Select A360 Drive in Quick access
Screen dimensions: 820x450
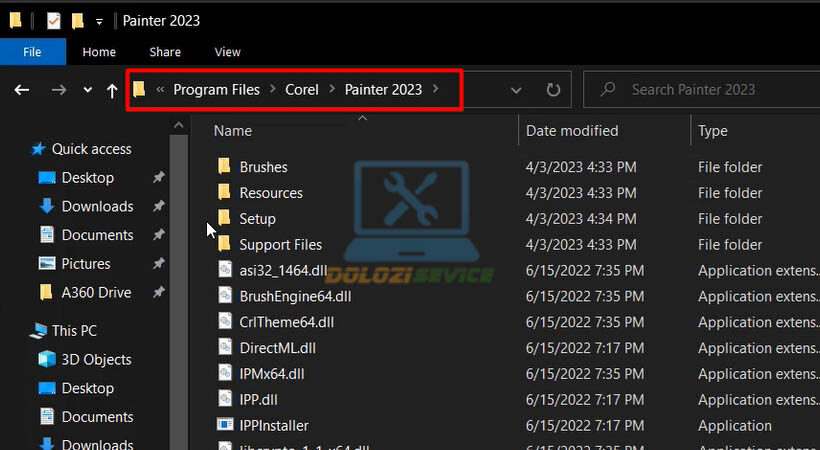96,293
